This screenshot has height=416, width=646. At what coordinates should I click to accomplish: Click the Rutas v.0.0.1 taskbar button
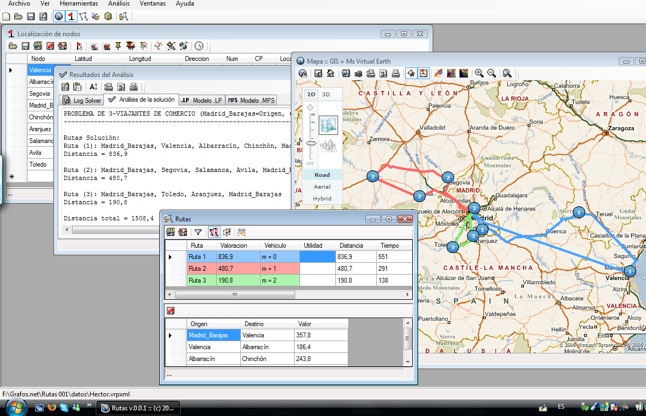coord(140,408)
